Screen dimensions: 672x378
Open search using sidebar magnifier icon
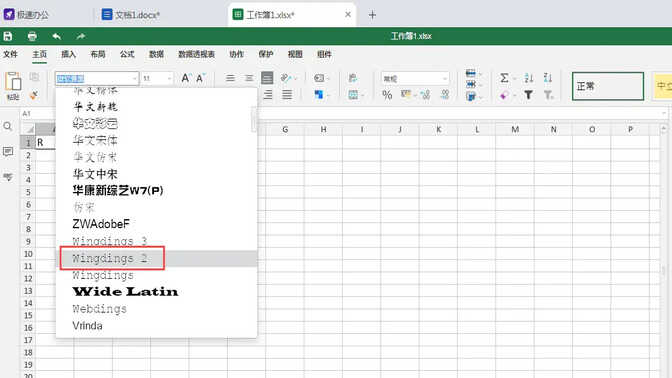[x=8, y=126]
